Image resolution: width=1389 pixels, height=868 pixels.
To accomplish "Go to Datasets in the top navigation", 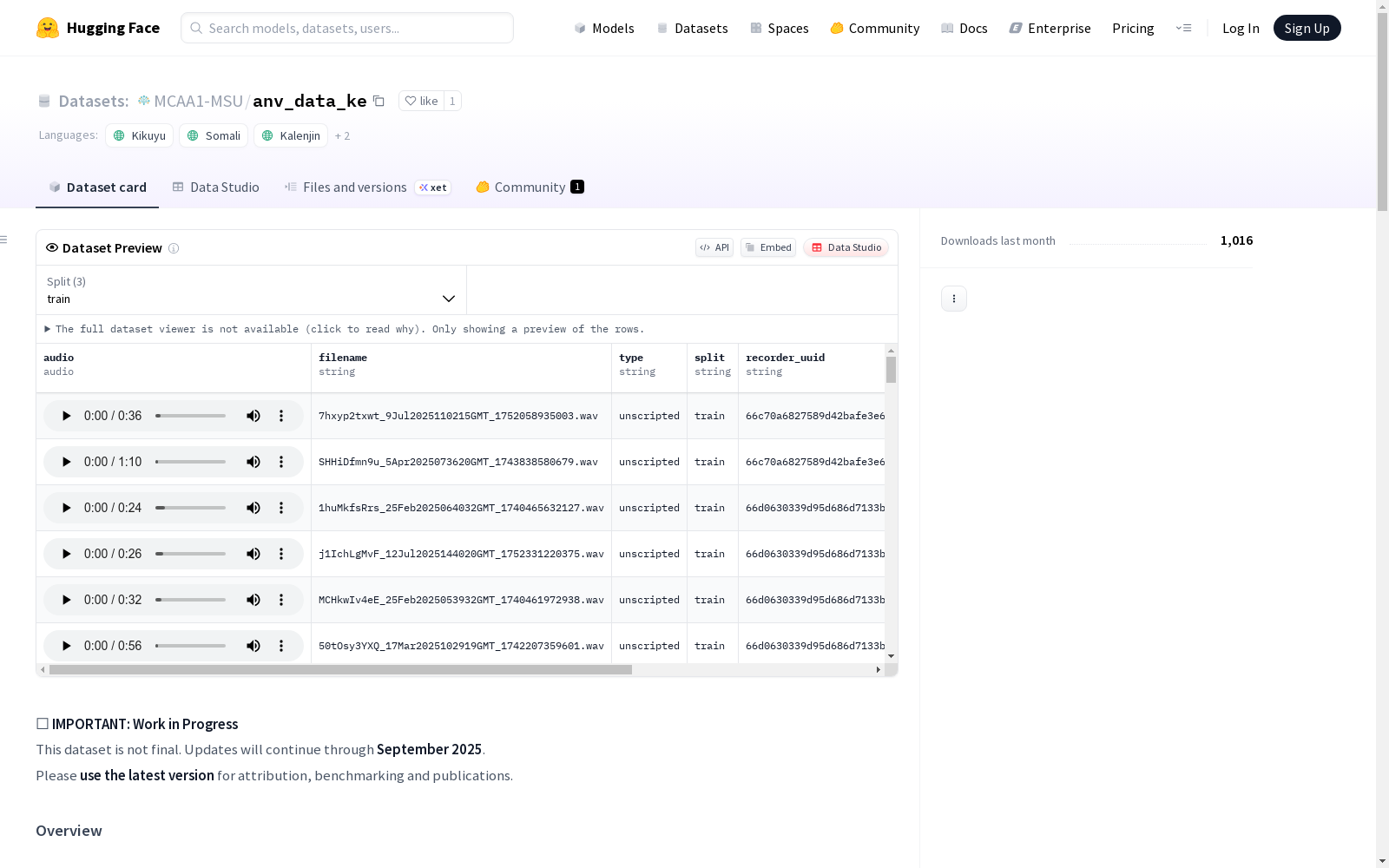I will 692,28.
